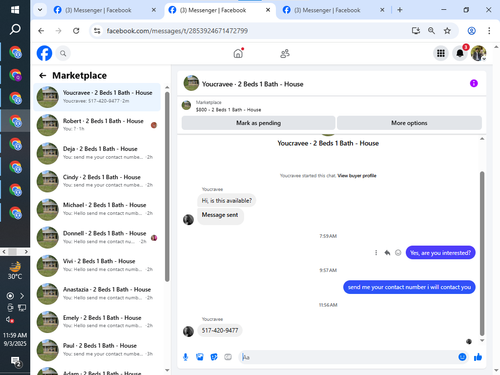Open Chrome three-dot menu

point(489,31)
